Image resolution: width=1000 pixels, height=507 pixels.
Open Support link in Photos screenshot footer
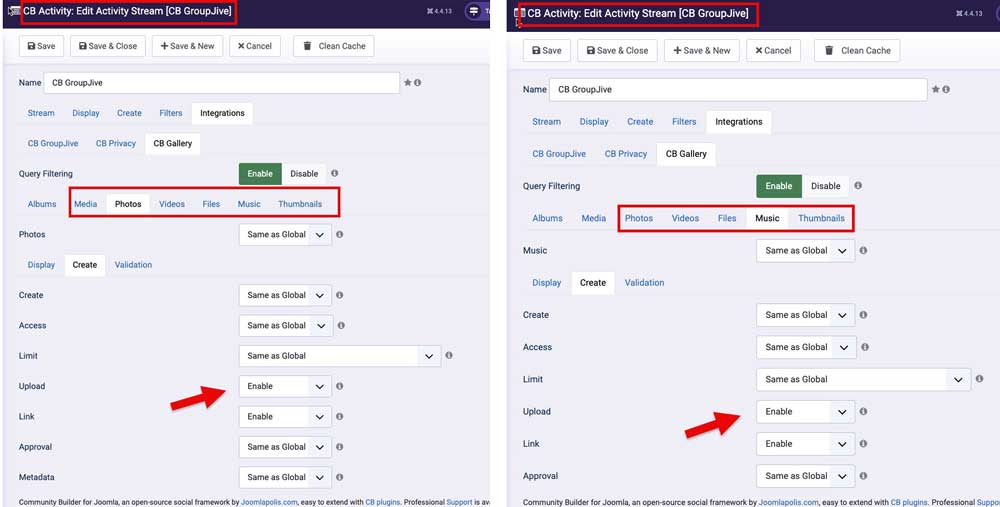pos(459,502)
